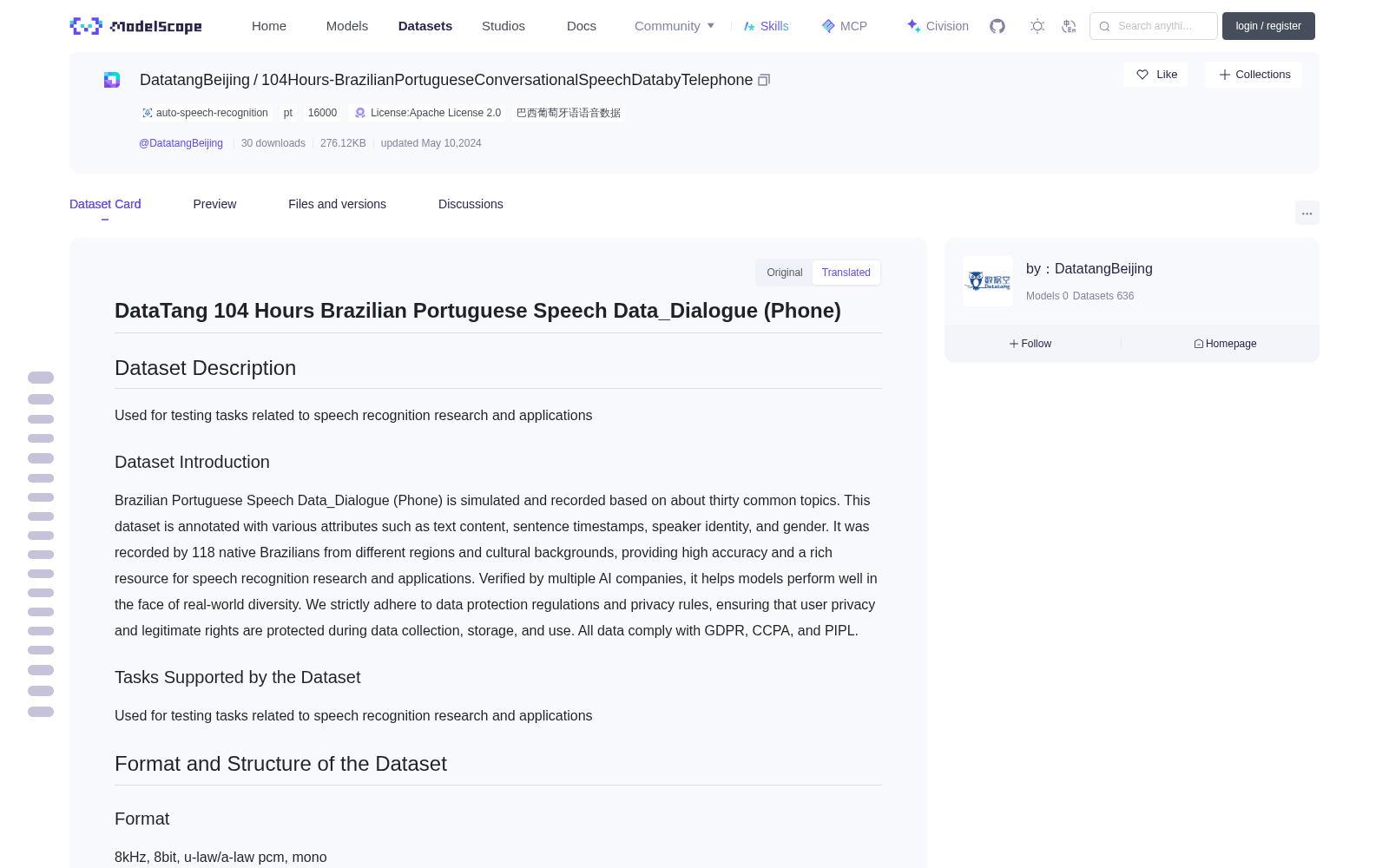Click the Civision sparkle icon
The image size is (1389, 868).
[x=913, y=26]
